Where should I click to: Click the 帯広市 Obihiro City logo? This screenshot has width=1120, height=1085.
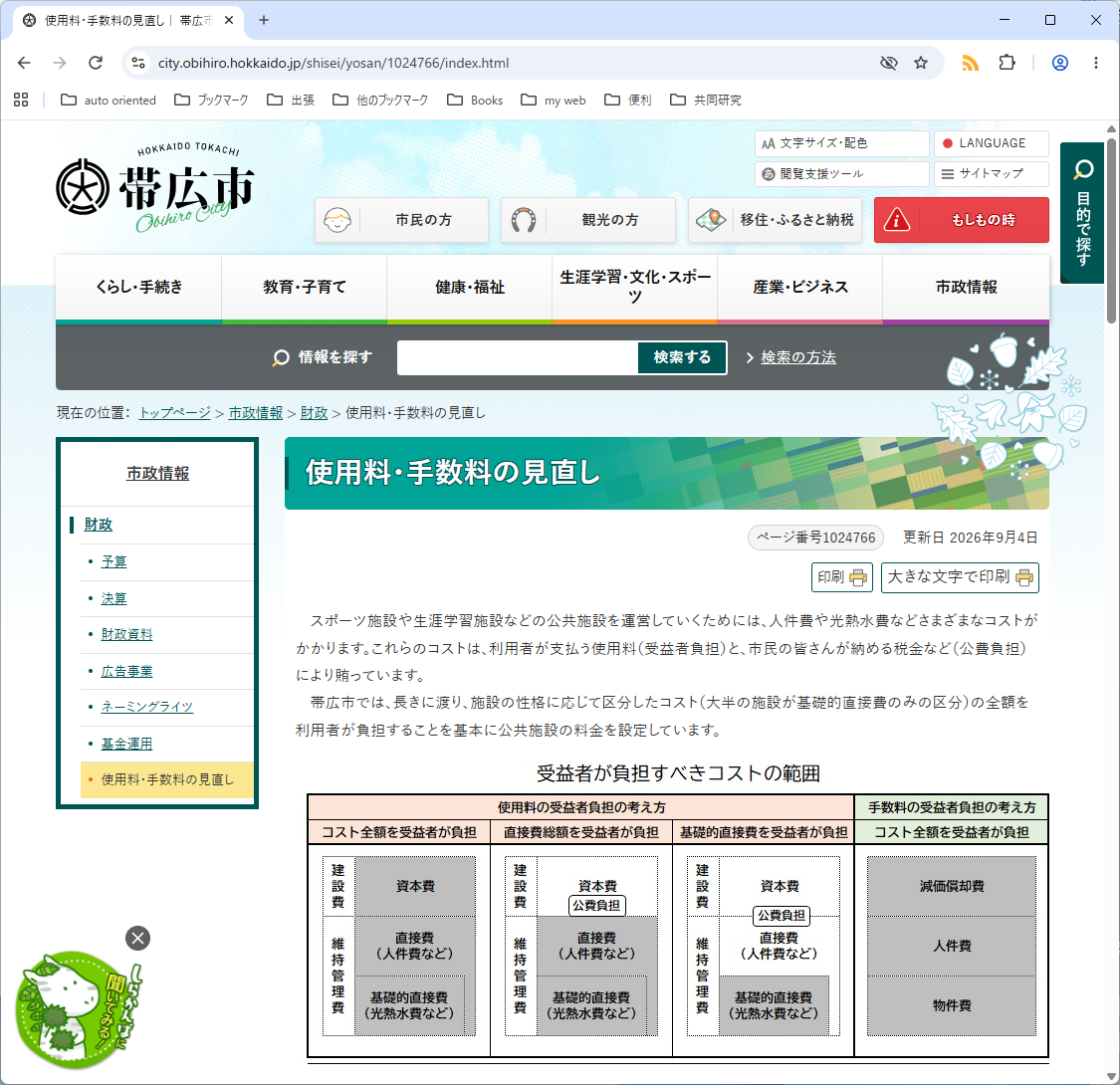[x=155, y=188]
